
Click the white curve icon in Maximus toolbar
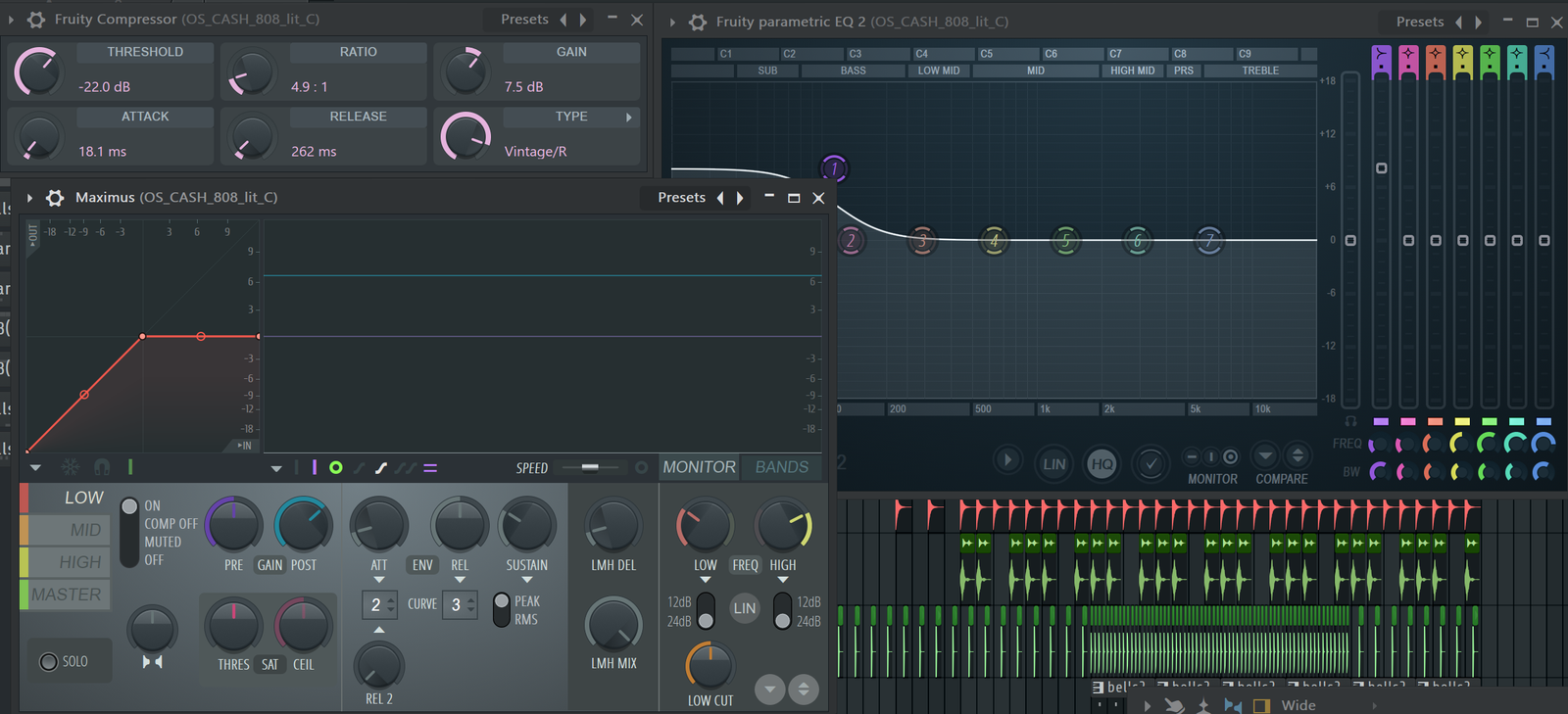pyautogui.click(x=381, y=468)
